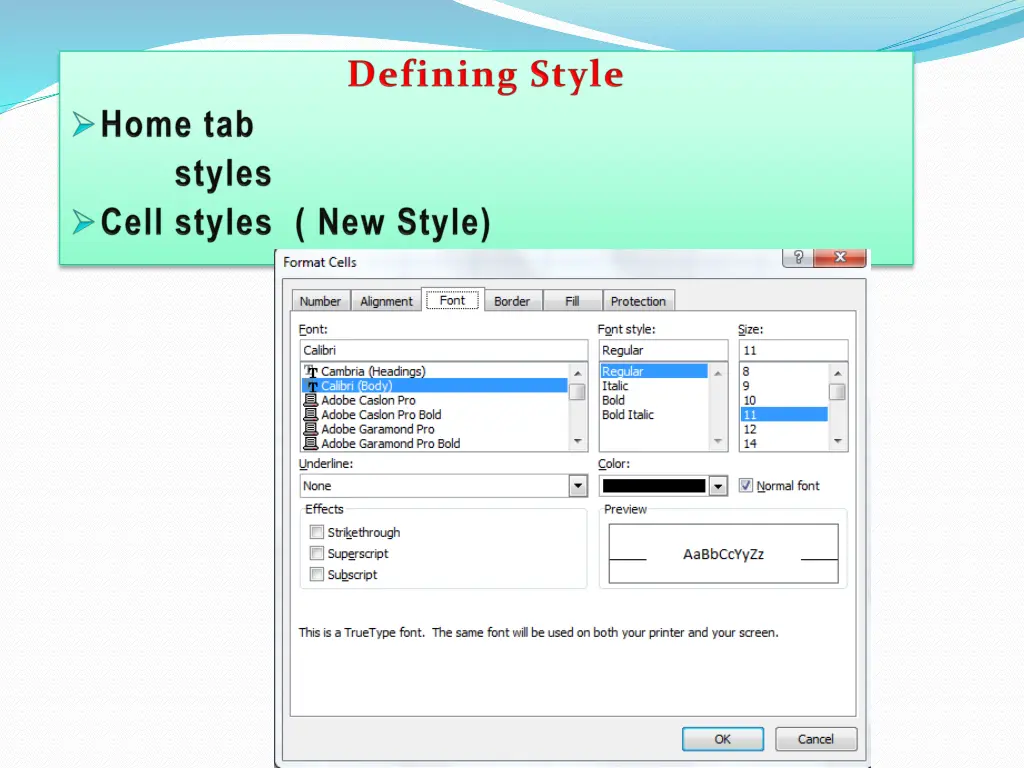This screenshot has width=1024, height=768.
Task: Enable the Strikethrough checkbox
Action: point(317,533)
